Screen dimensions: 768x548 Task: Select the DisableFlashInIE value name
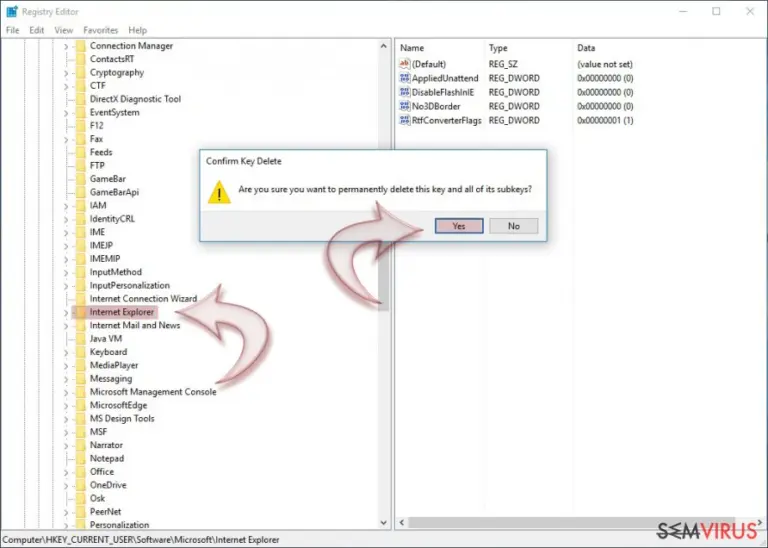point(443,92)
